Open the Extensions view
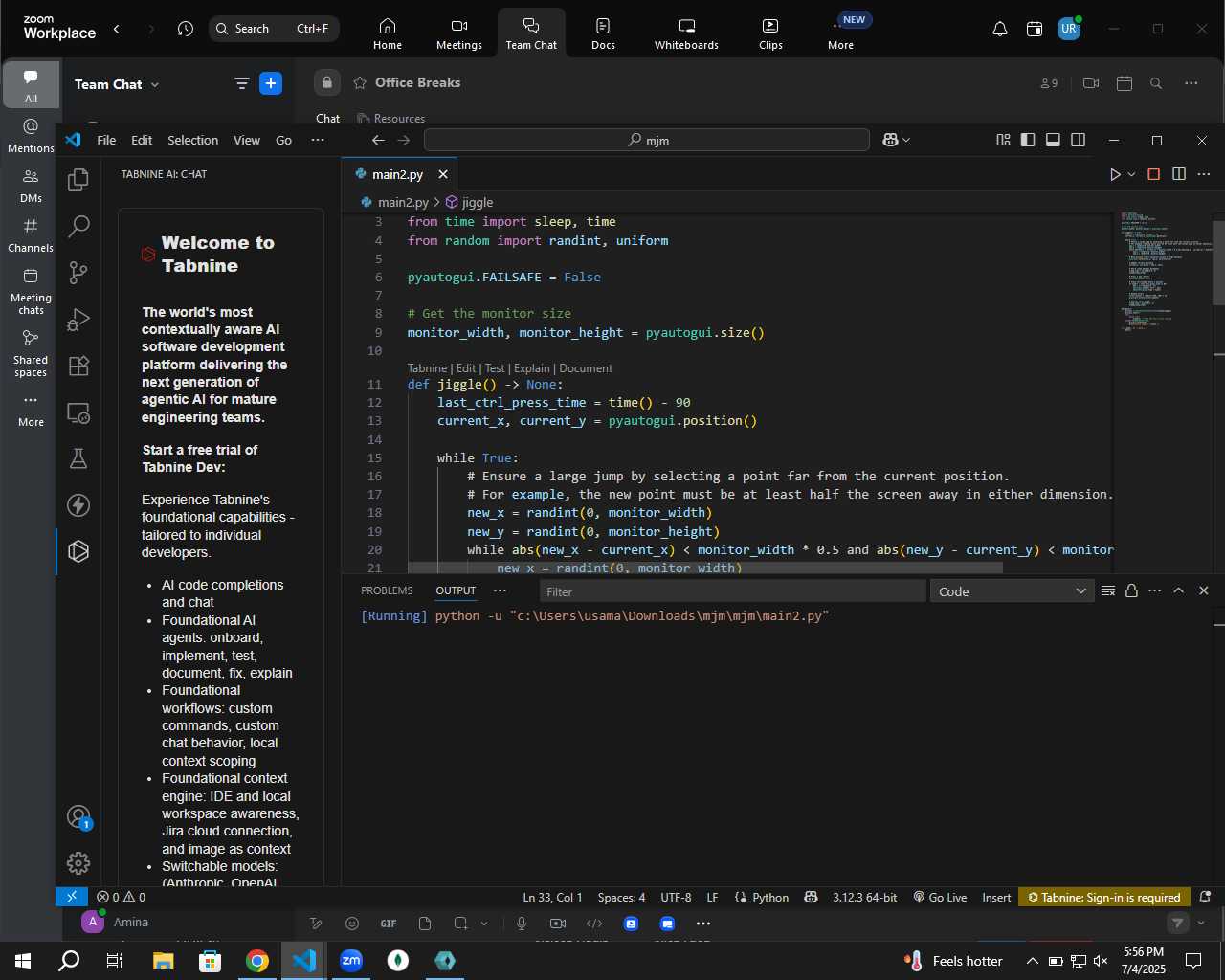1225x980 pixels. point(78,367)
